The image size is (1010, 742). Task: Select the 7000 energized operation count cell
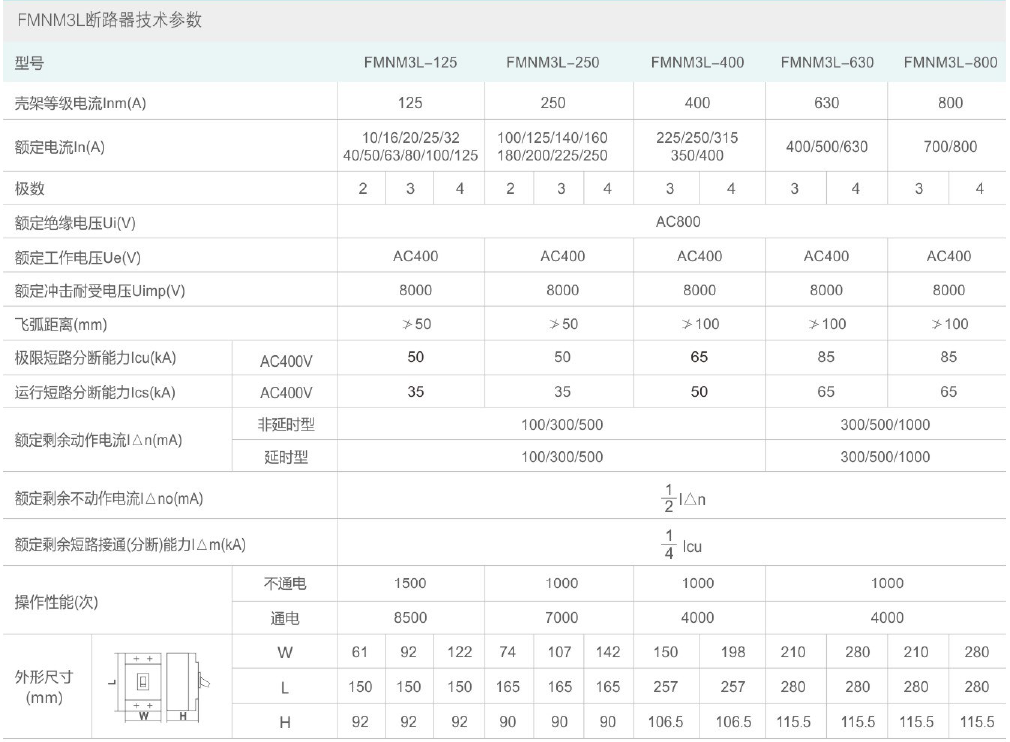562,618
